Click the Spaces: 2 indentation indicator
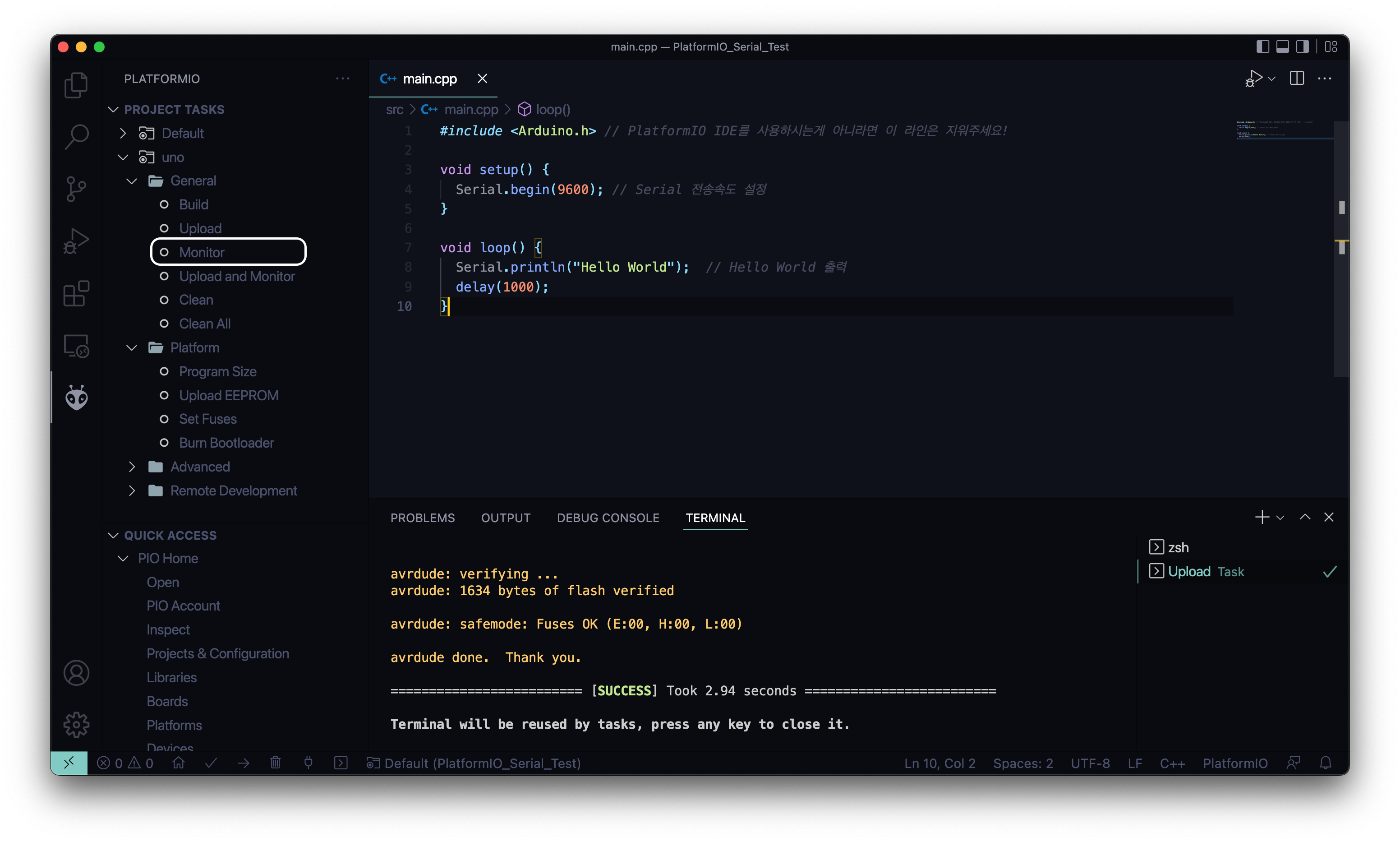The height and width of the screenshot is (842, 1400). [x=1022, y=763]
